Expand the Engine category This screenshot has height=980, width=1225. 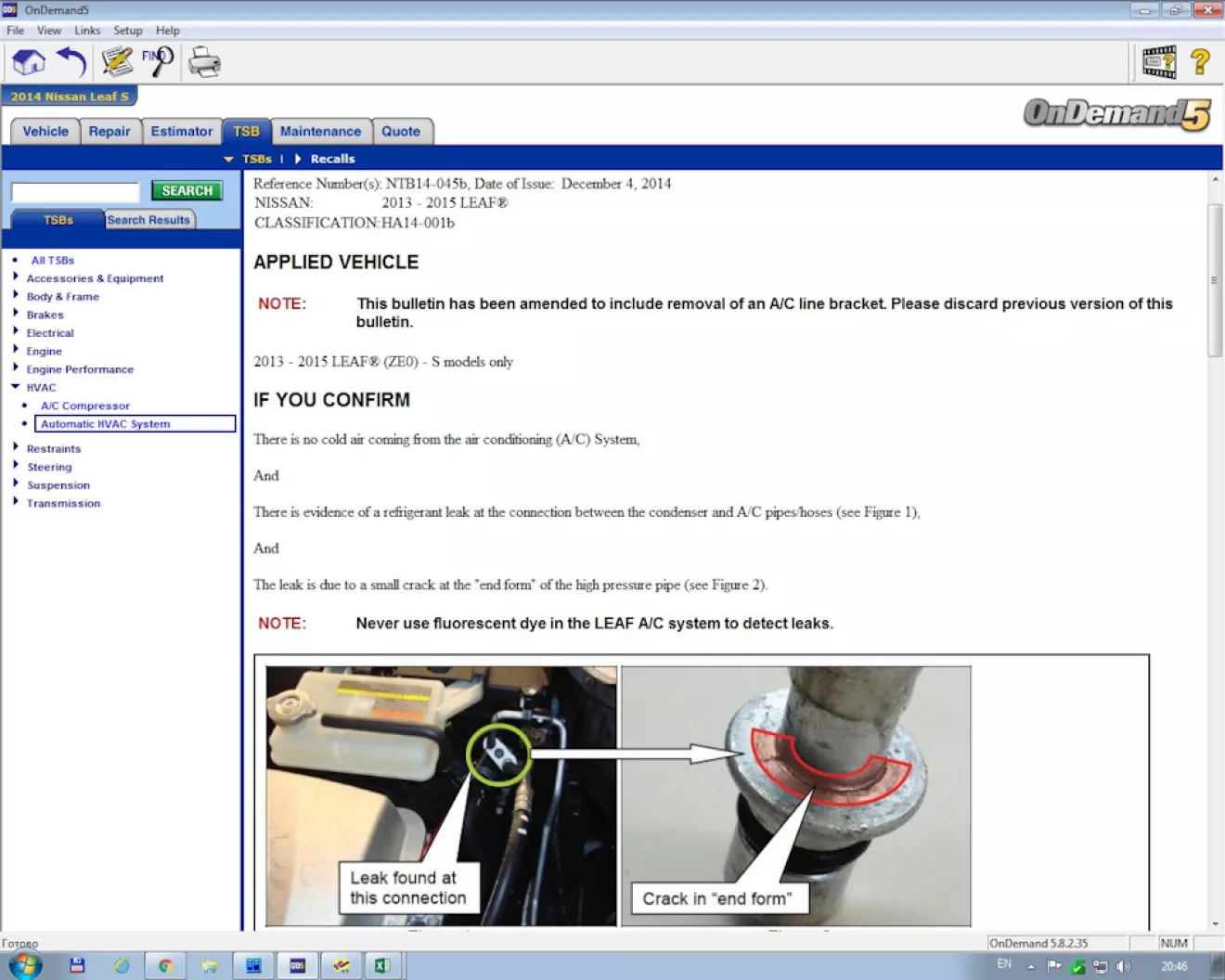click(x=16, y=350)
